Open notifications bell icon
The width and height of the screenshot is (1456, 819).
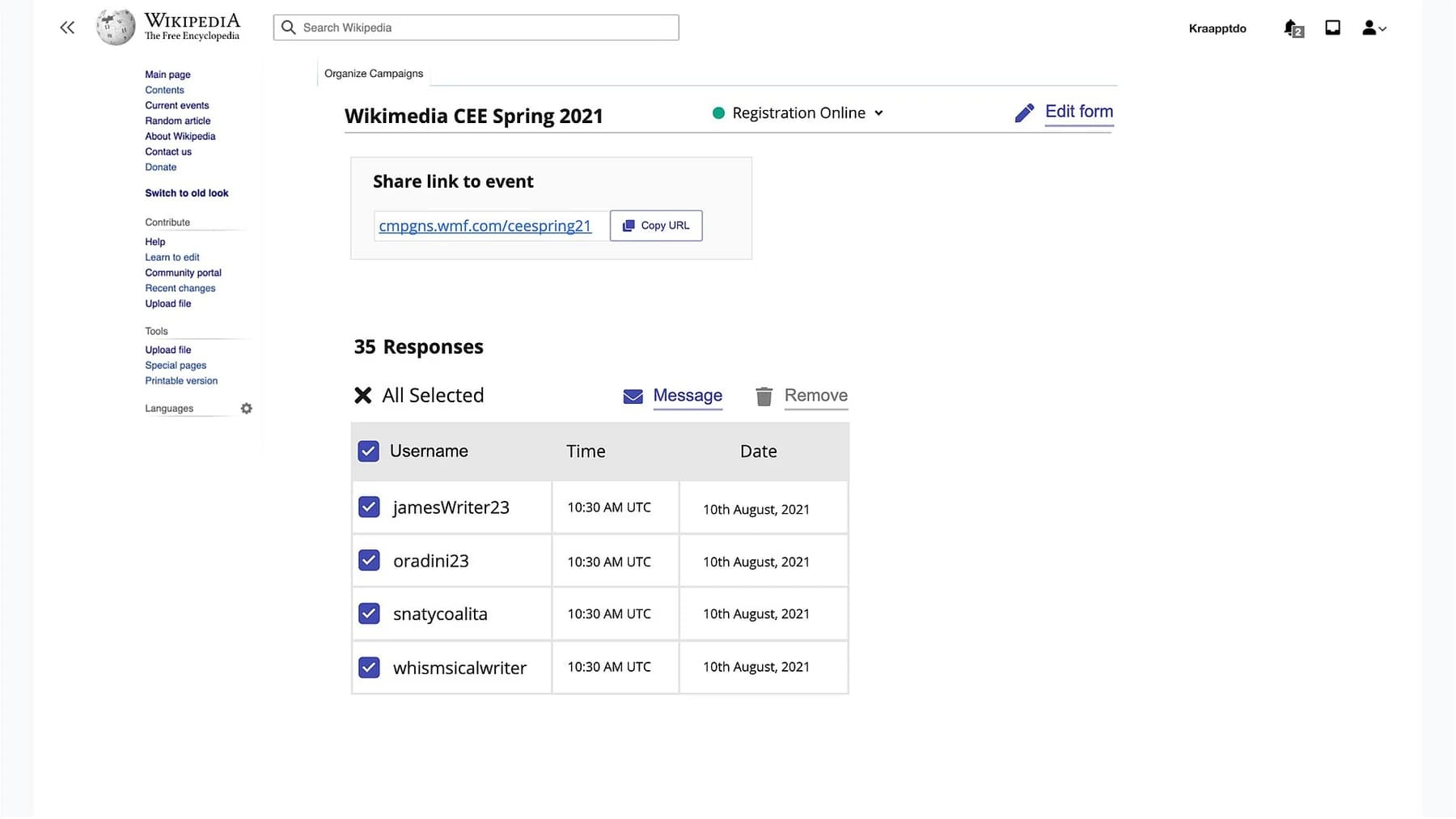pyautogui.click(x=1293, y=28)
